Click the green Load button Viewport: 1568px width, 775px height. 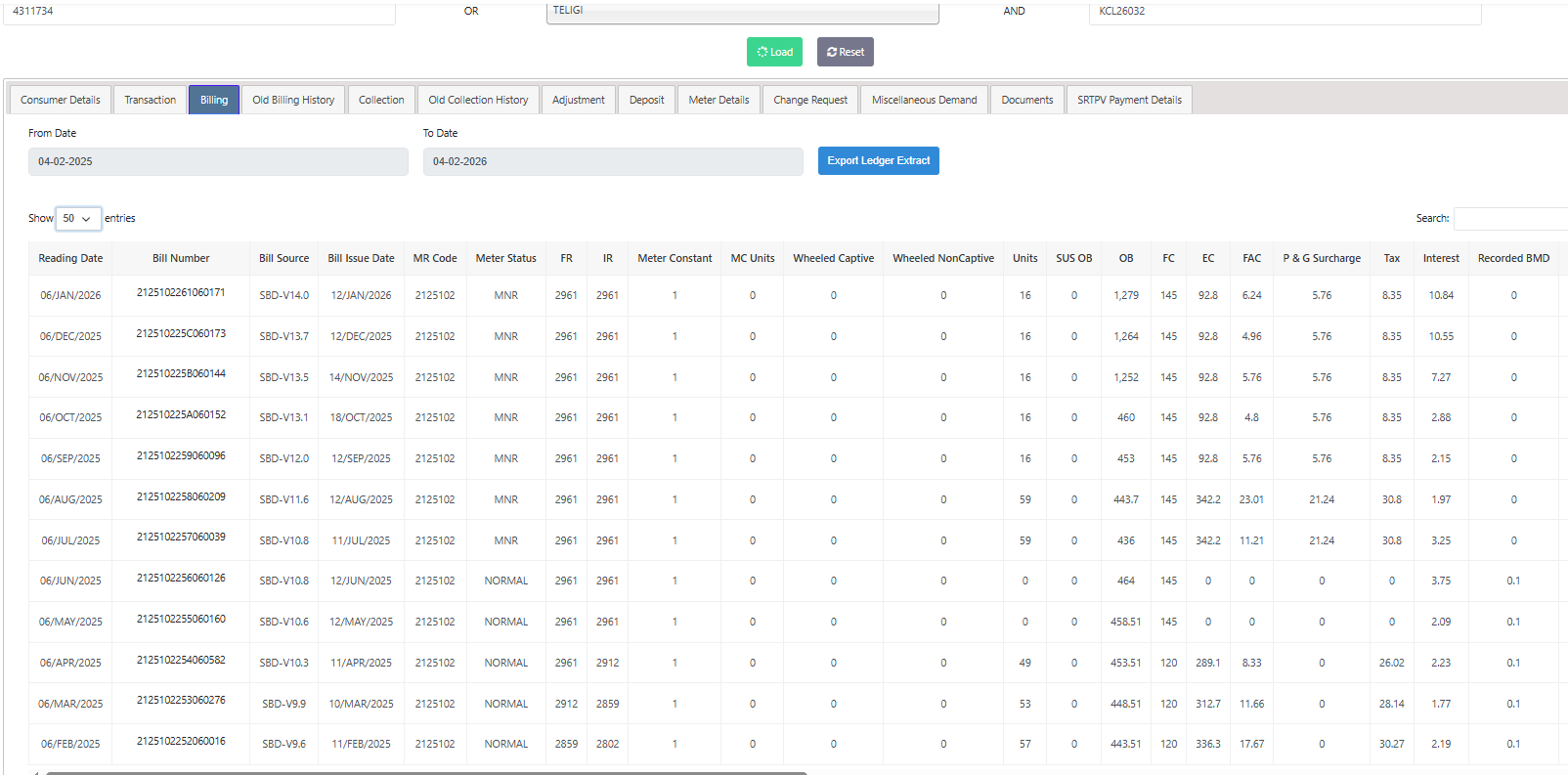tap(774, 52)
